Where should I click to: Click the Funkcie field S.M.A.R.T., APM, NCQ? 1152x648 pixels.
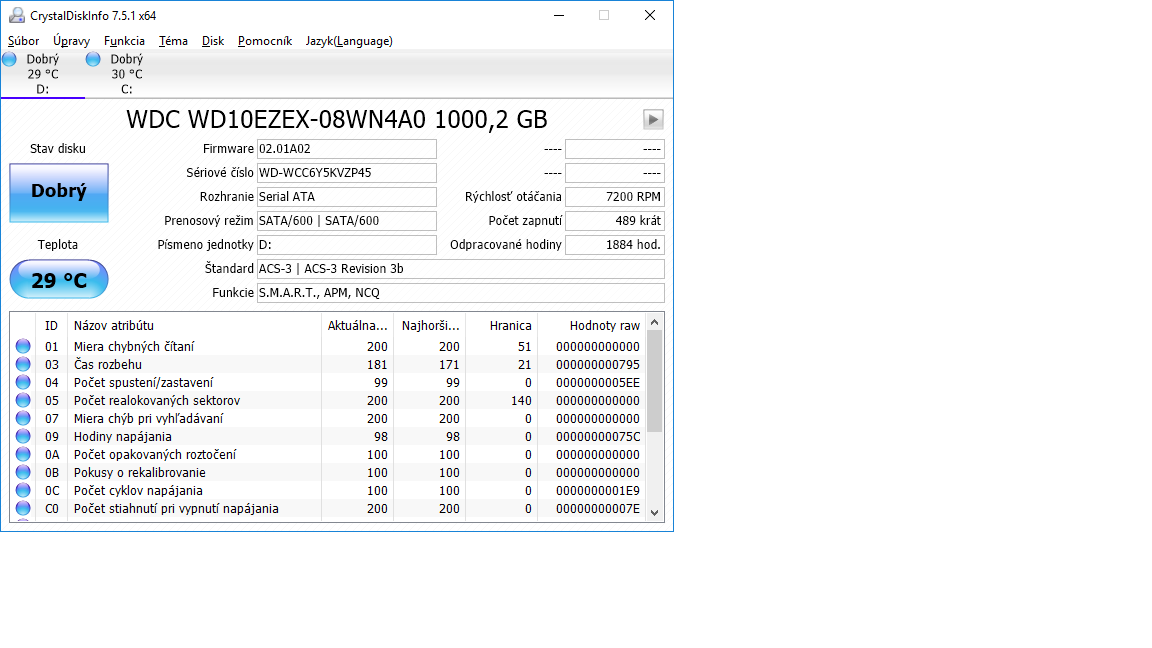[x=461, y=292]
